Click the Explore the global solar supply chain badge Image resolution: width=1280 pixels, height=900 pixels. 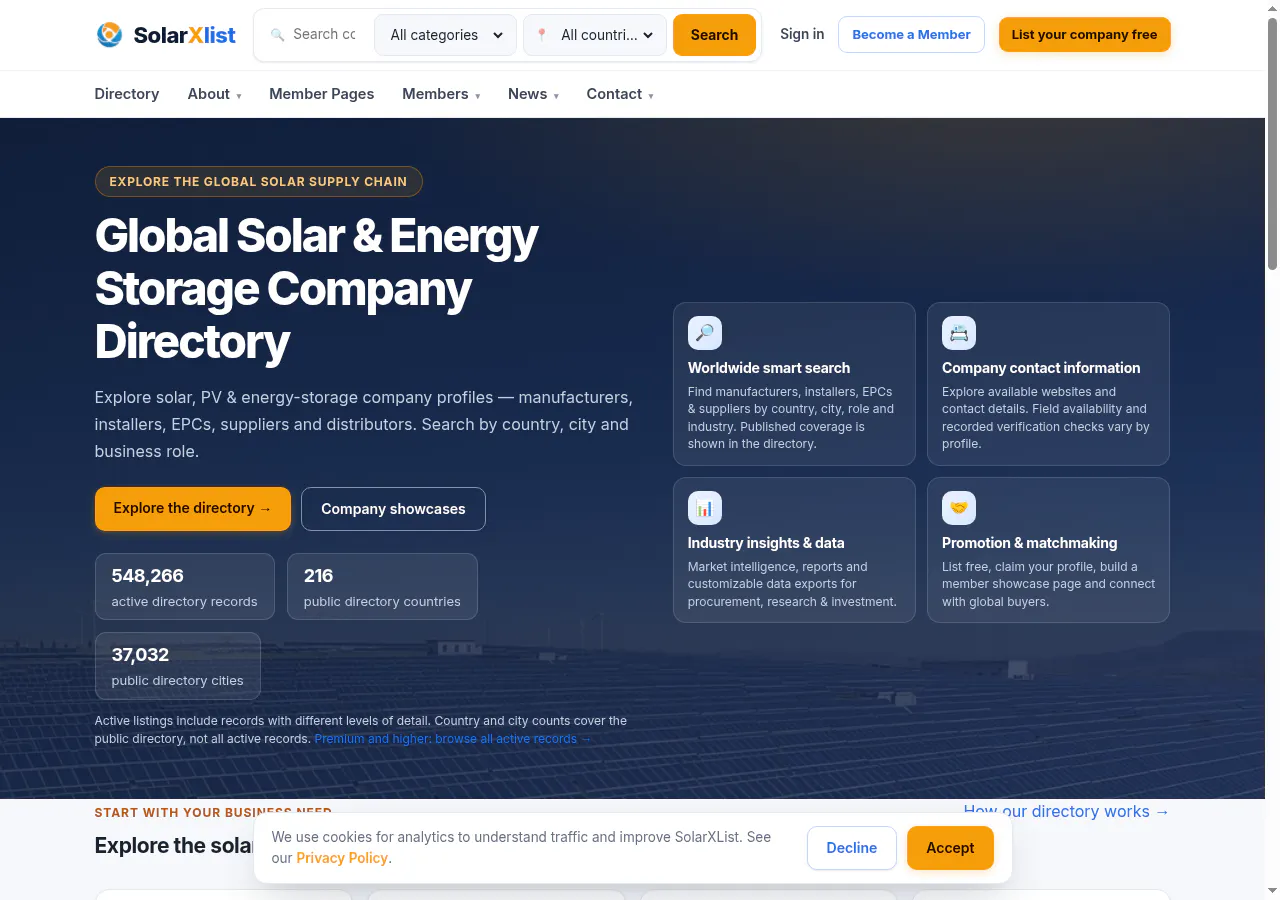(x=258, y=181)
